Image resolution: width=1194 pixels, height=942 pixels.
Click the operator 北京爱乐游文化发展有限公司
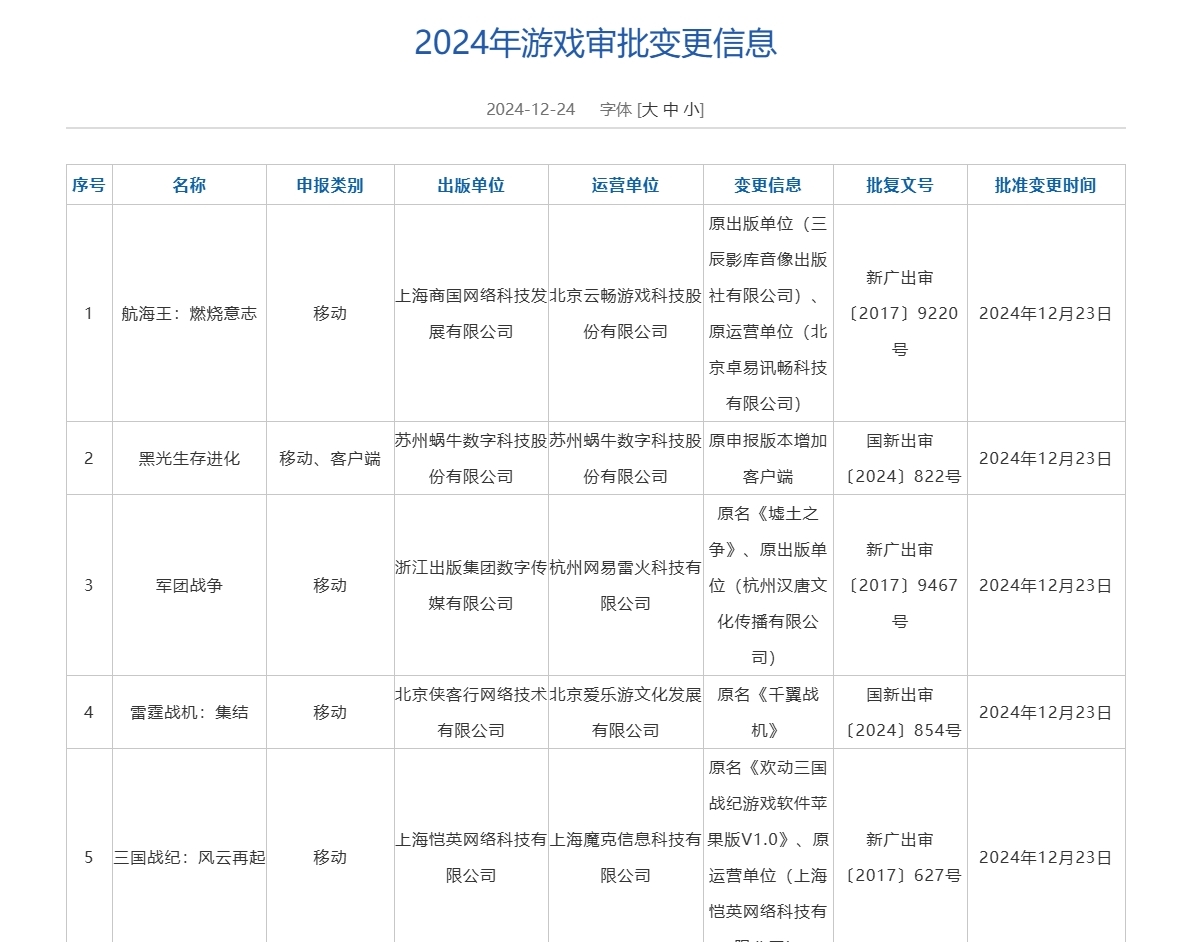626,713
